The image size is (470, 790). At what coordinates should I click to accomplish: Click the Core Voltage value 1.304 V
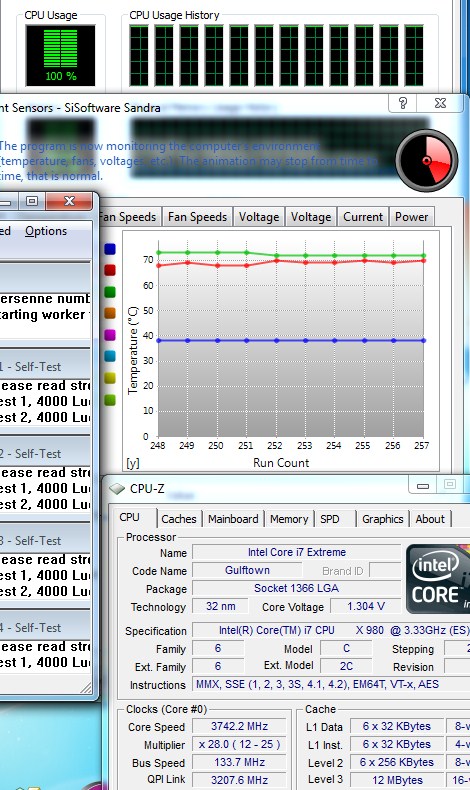tap(366, 607)
